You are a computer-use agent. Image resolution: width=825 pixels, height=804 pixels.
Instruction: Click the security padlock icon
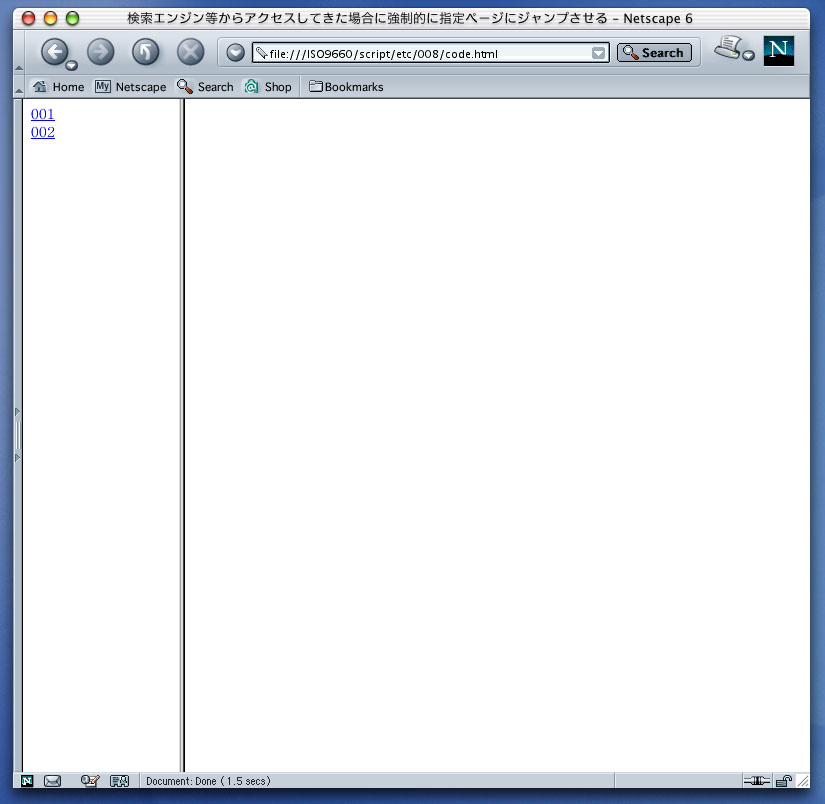(784, 781)
